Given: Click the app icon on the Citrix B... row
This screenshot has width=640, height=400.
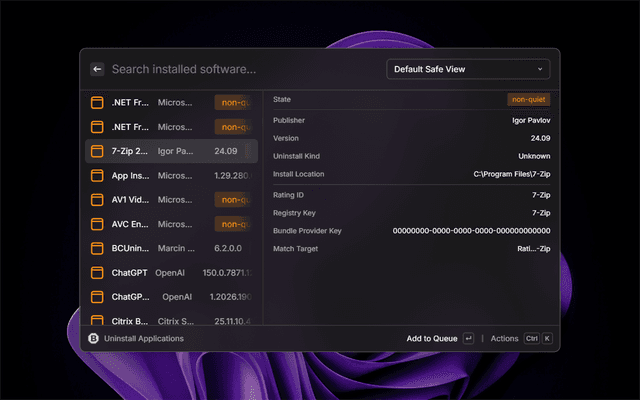Looking at the screenshot, I should click(97, 320).
